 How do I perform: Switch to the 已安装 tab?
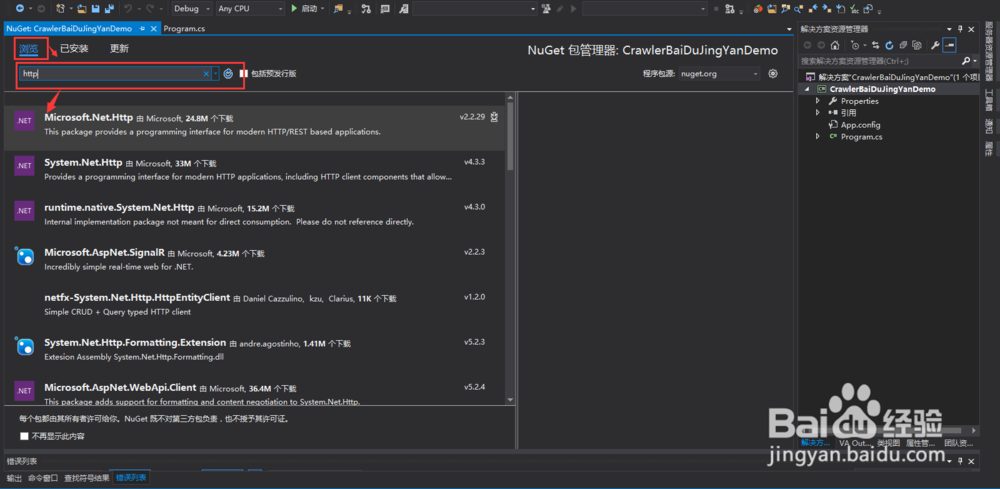tap(74, 48)
